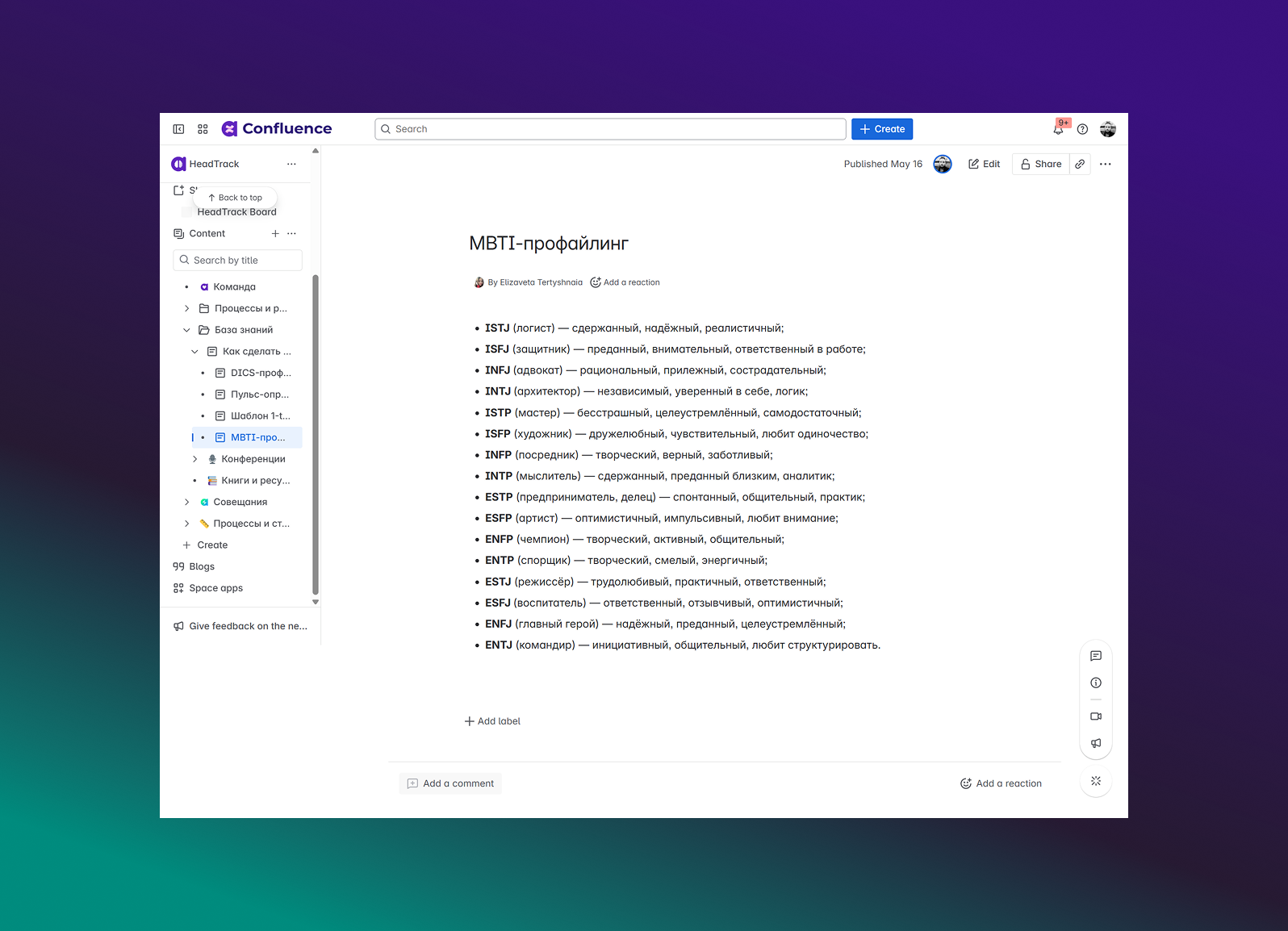Click the page author avatar next to Published
This screenshot has height=931, width=1288.
942,164
